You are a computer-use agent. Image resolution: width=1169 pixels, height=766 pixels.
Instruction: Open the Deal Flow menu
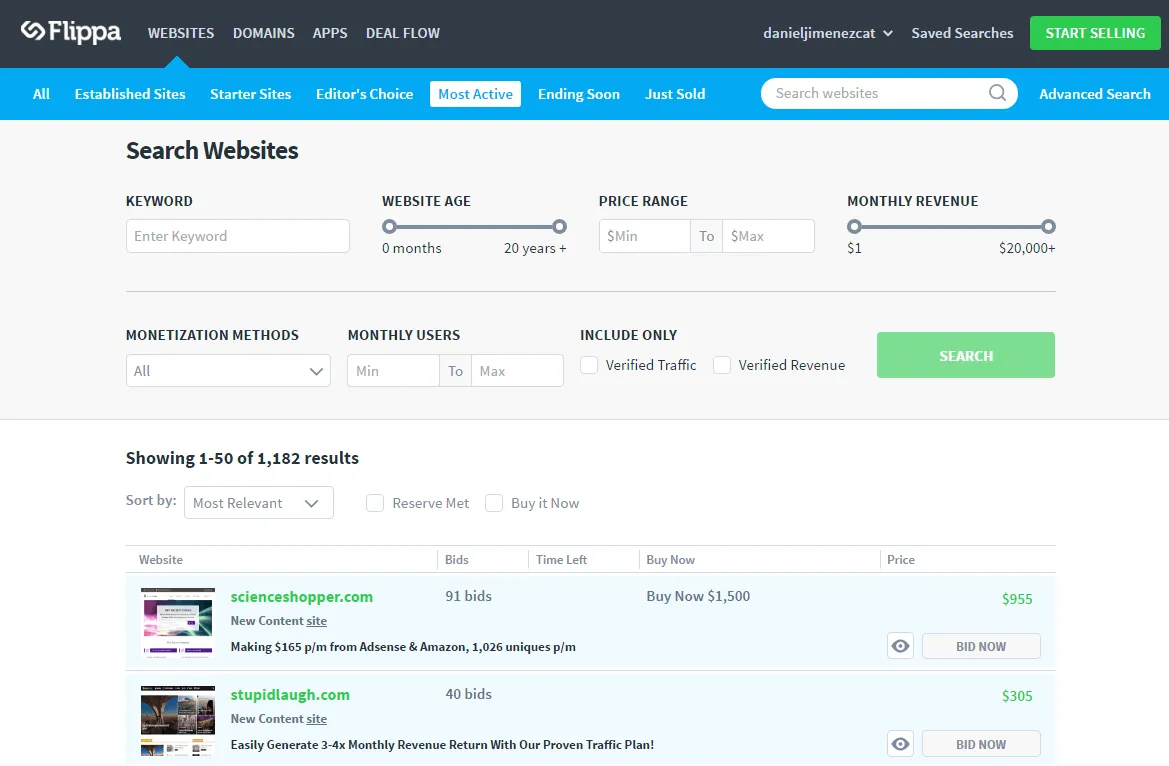(x=403, y=33)
